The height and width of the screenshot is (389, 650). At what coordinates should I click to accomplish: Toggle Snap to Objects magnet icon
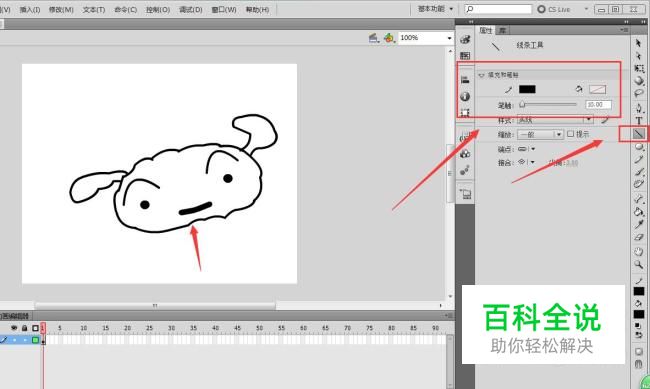[638, 364]
